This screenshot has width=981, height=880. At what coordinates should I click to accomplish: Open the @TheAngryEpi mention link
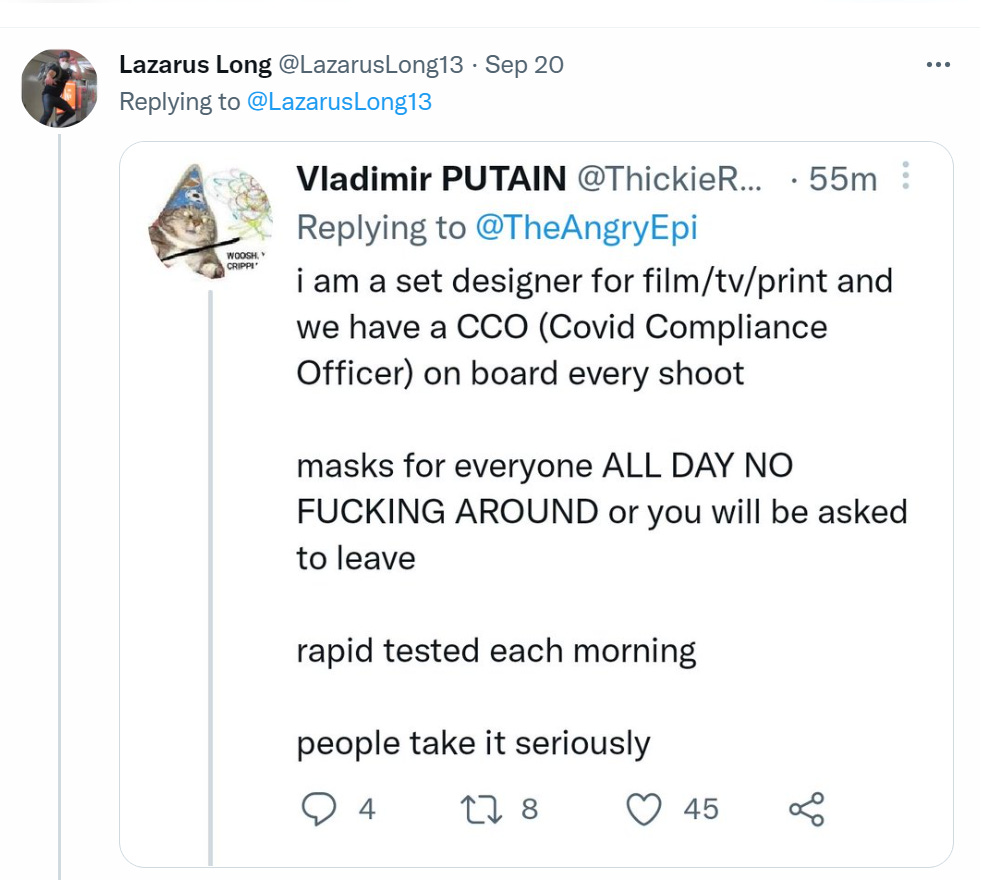click(x=585, y=227)
